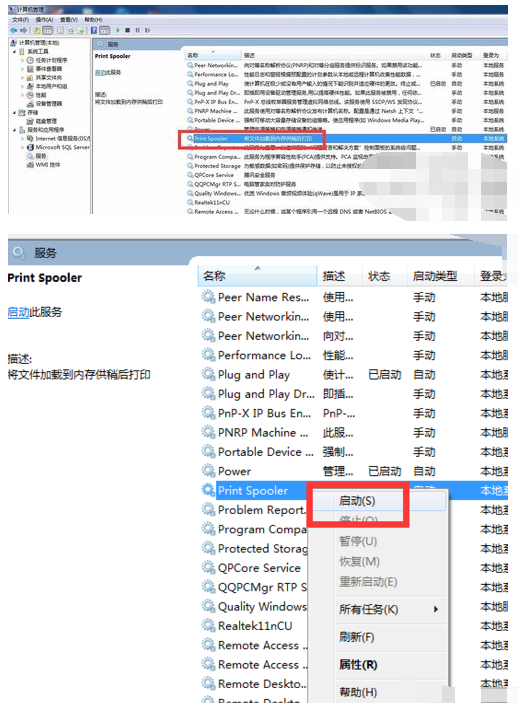The width and height of the screenshot is (518, 703).
Task: Select the Protected Storag row in enlarged list
Action: point(254,548)
